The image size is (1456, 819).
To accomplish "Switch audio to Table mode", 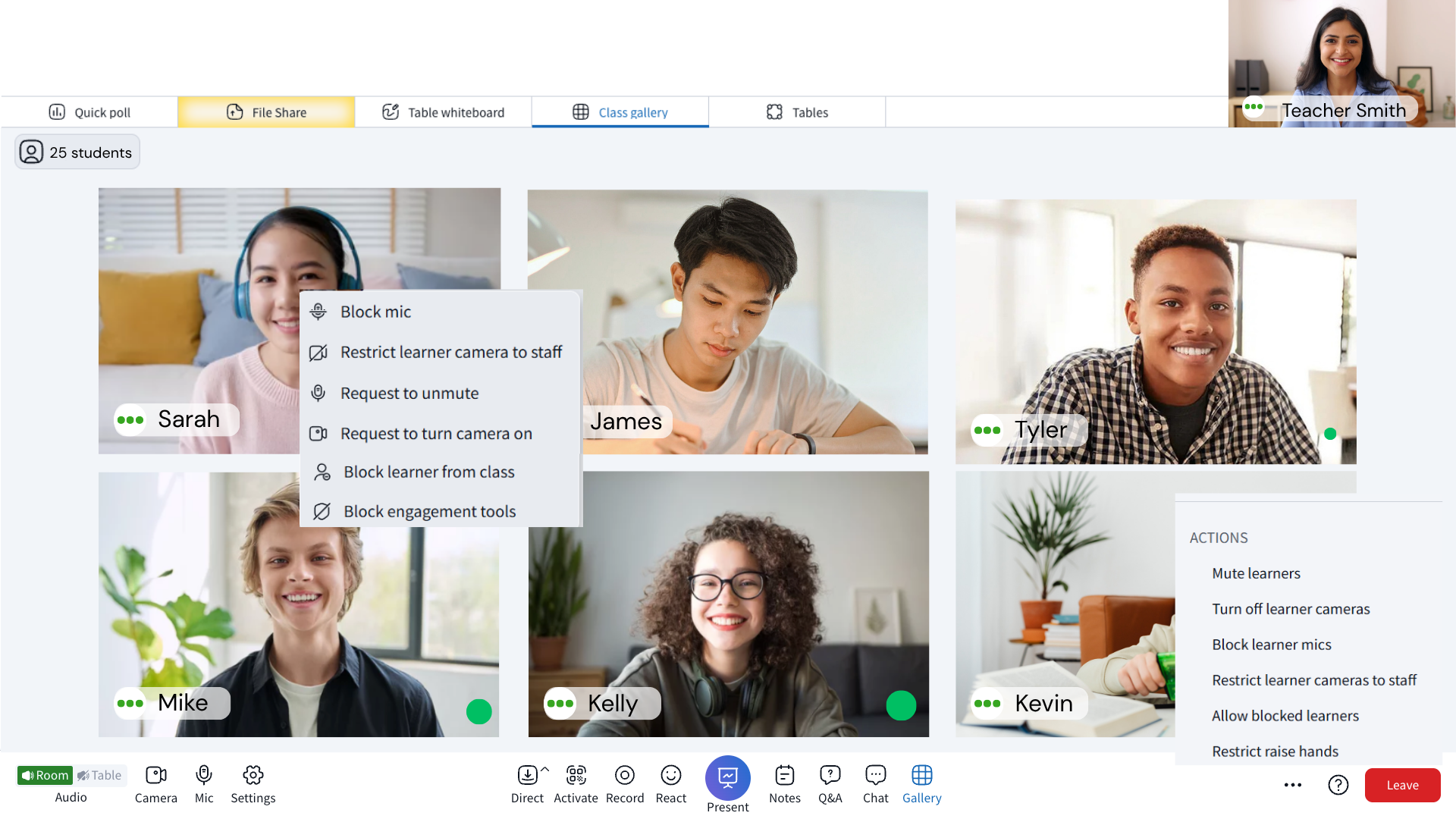I will (99, 775).
